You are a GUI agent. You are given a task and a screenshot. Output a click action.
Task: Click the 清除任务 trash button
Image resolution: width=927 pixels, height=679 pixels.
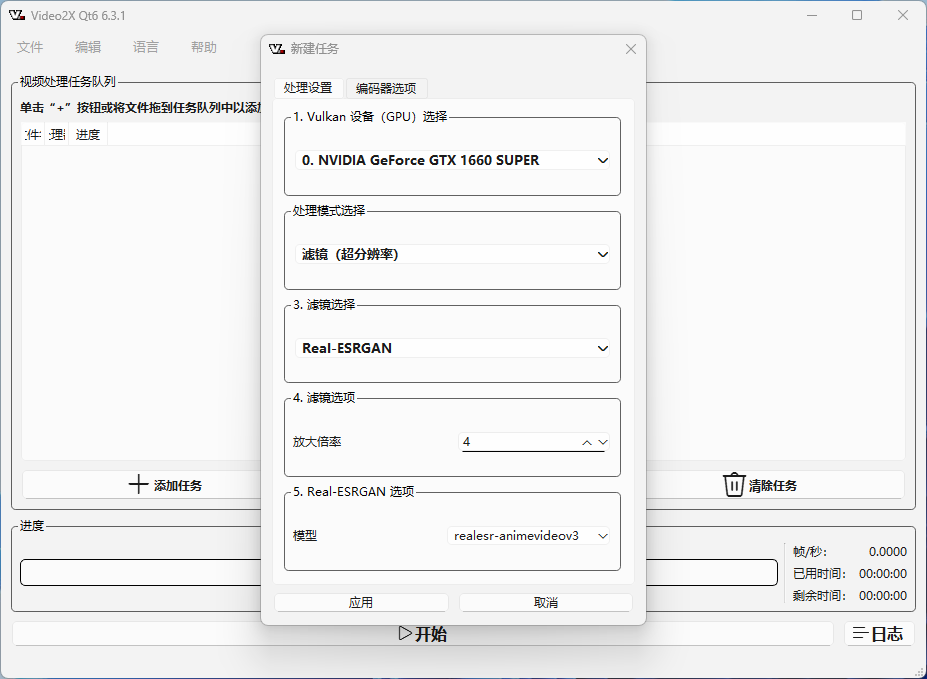tap(775, 485)
